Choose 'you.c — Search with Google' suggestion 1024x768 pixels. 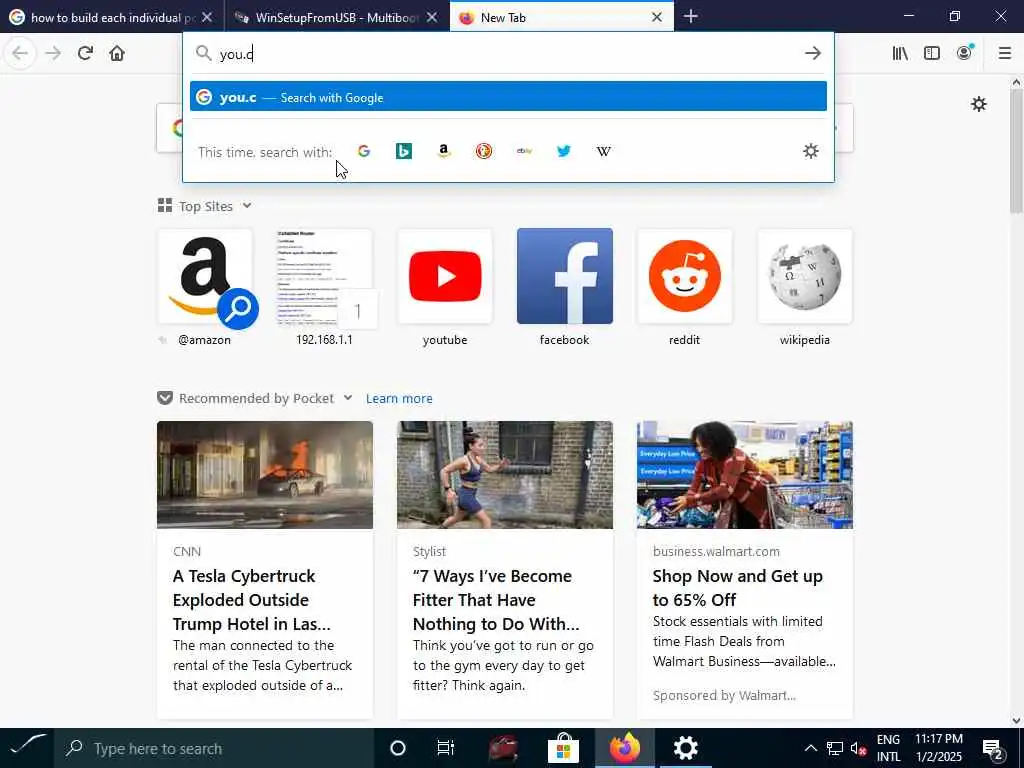[508, 97]
